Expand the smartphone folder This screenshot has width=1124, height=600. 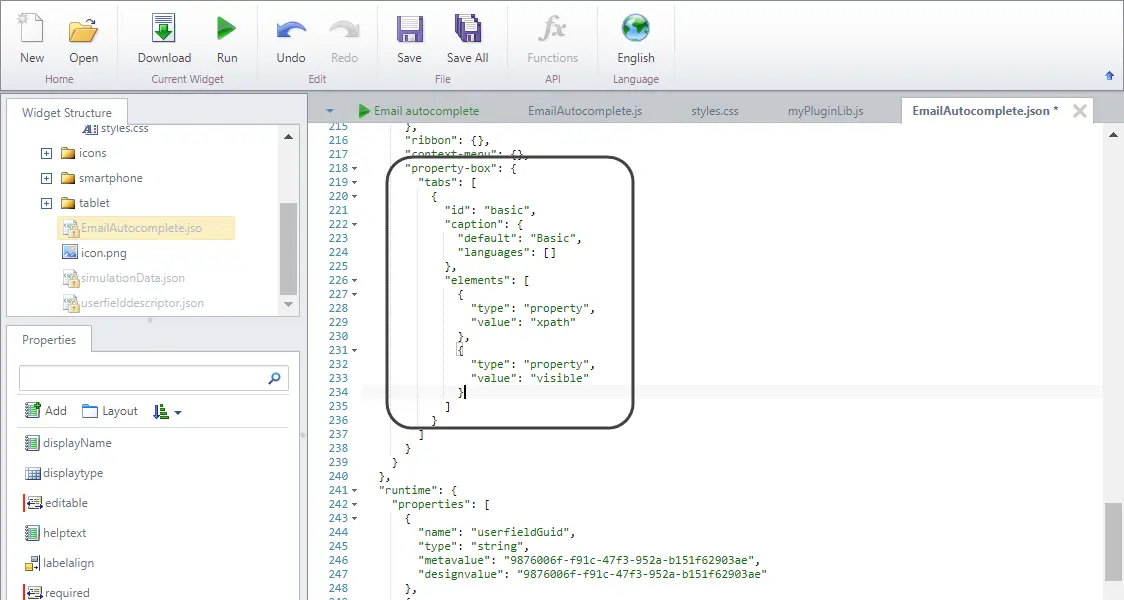(47, 178)
